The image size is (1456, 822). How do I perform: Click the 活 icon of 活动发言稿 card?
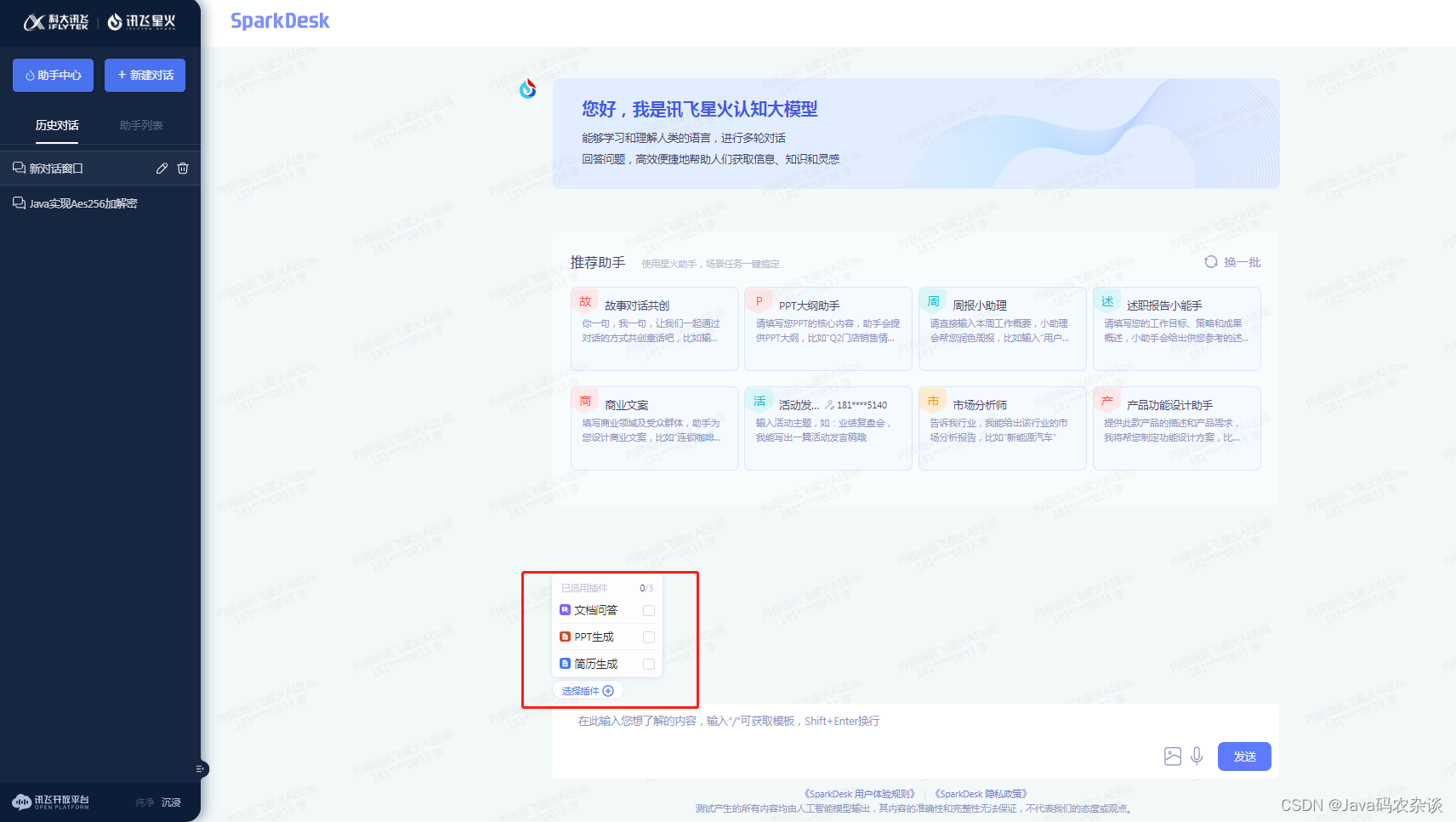759,401
